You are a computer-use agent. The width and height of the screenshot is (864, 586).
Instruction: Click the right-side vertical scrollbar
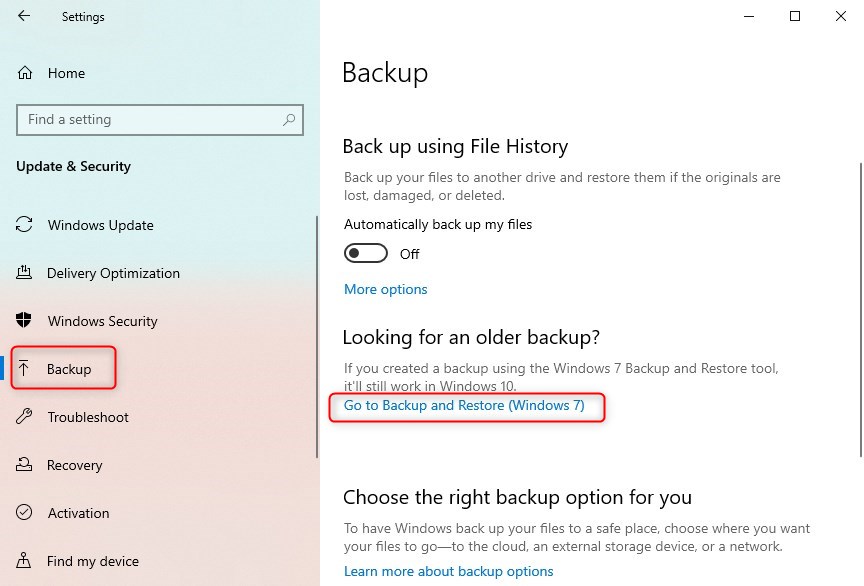[x=859, y=300]
